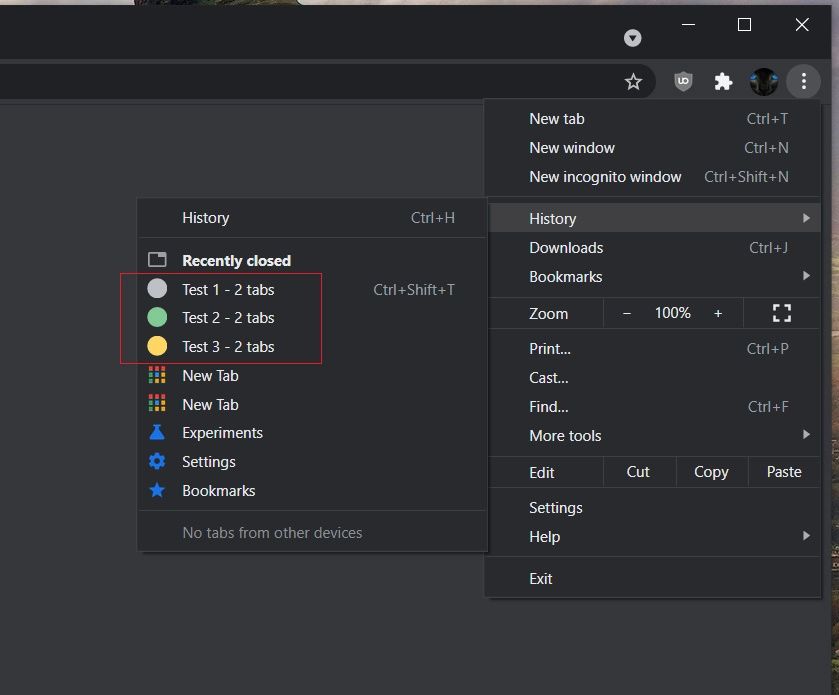The width and height of the screenshot is (839, 695).
Task: Open Downloads from the menu
Action: (x=566, y=248)
